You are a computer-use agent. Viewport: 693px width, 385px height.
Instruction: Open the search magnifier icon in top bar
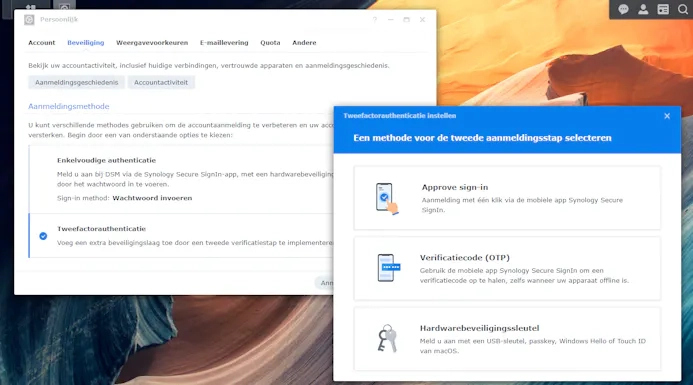683,9
